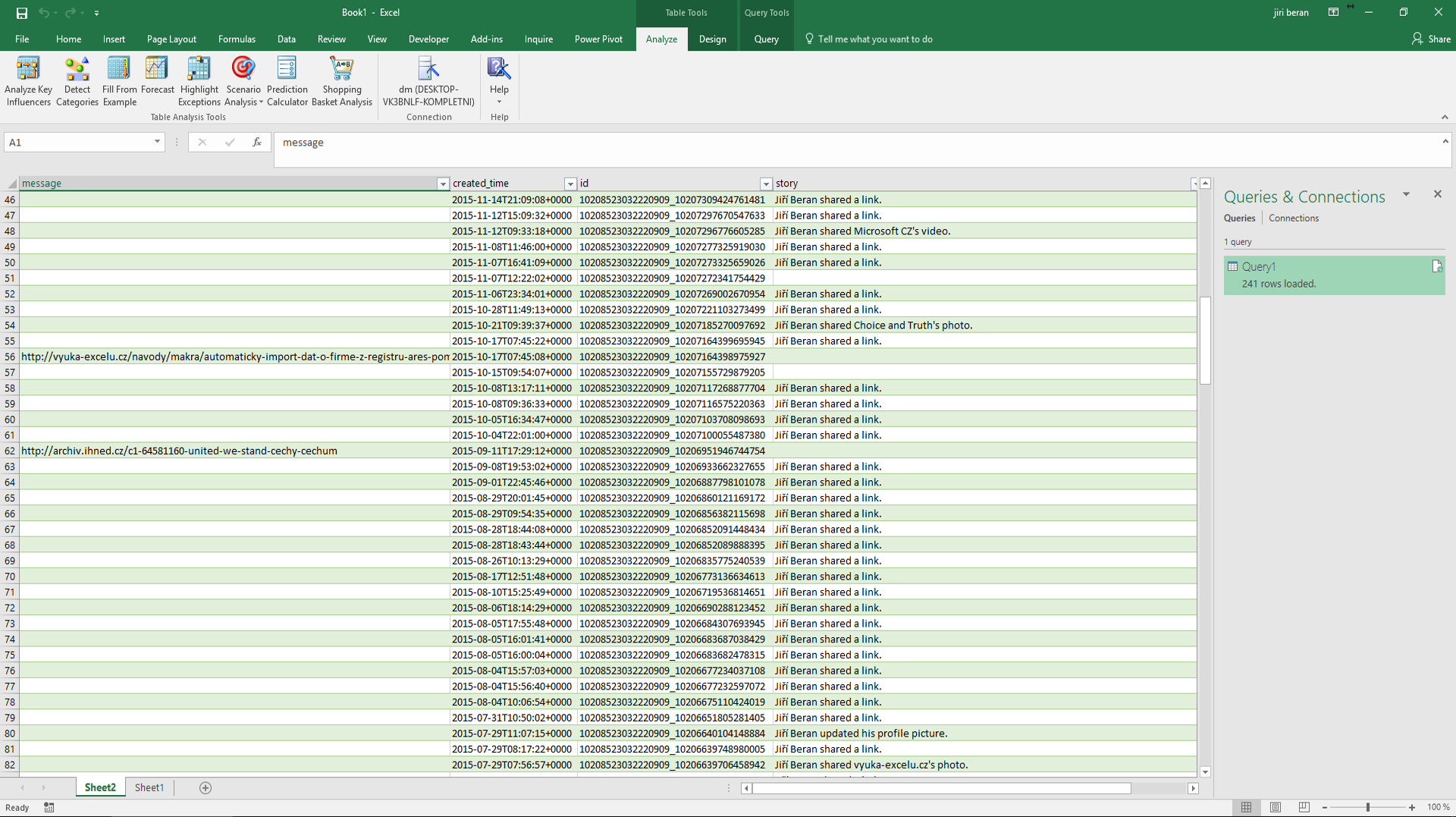Click 'Jiří Beran updated his profile picture.' cell
Image resolution: width=1456 pixels, height=817 pixels.
985,734
